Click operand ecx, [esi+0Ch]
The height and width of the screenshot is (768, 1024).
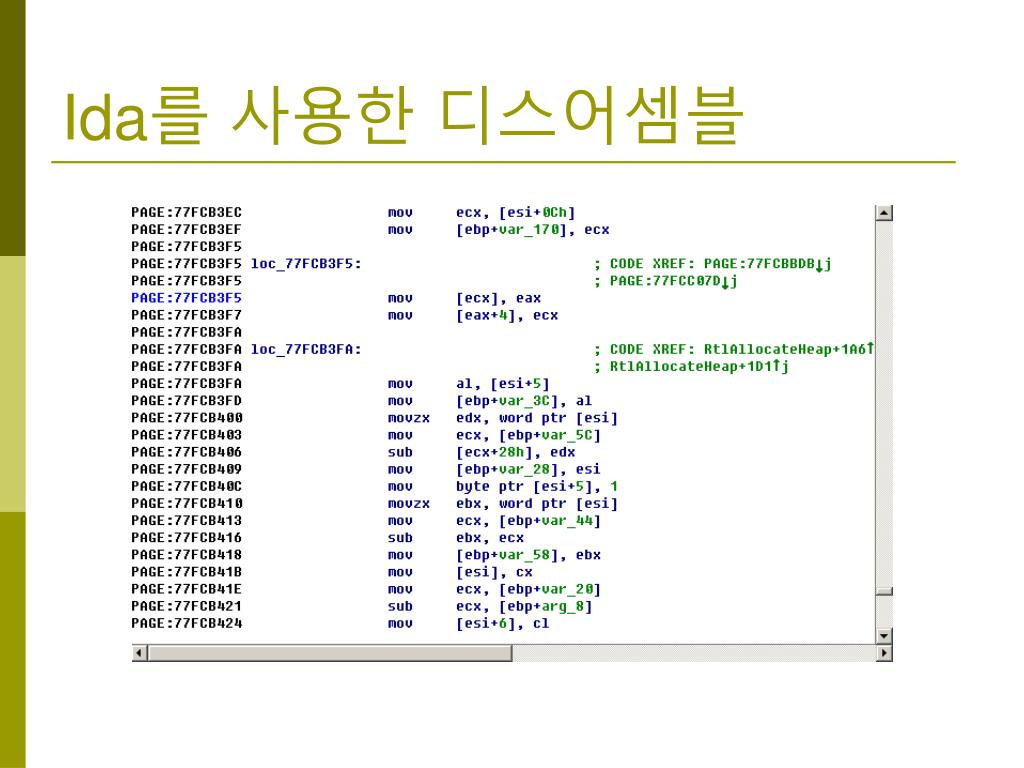pos(515,212)
